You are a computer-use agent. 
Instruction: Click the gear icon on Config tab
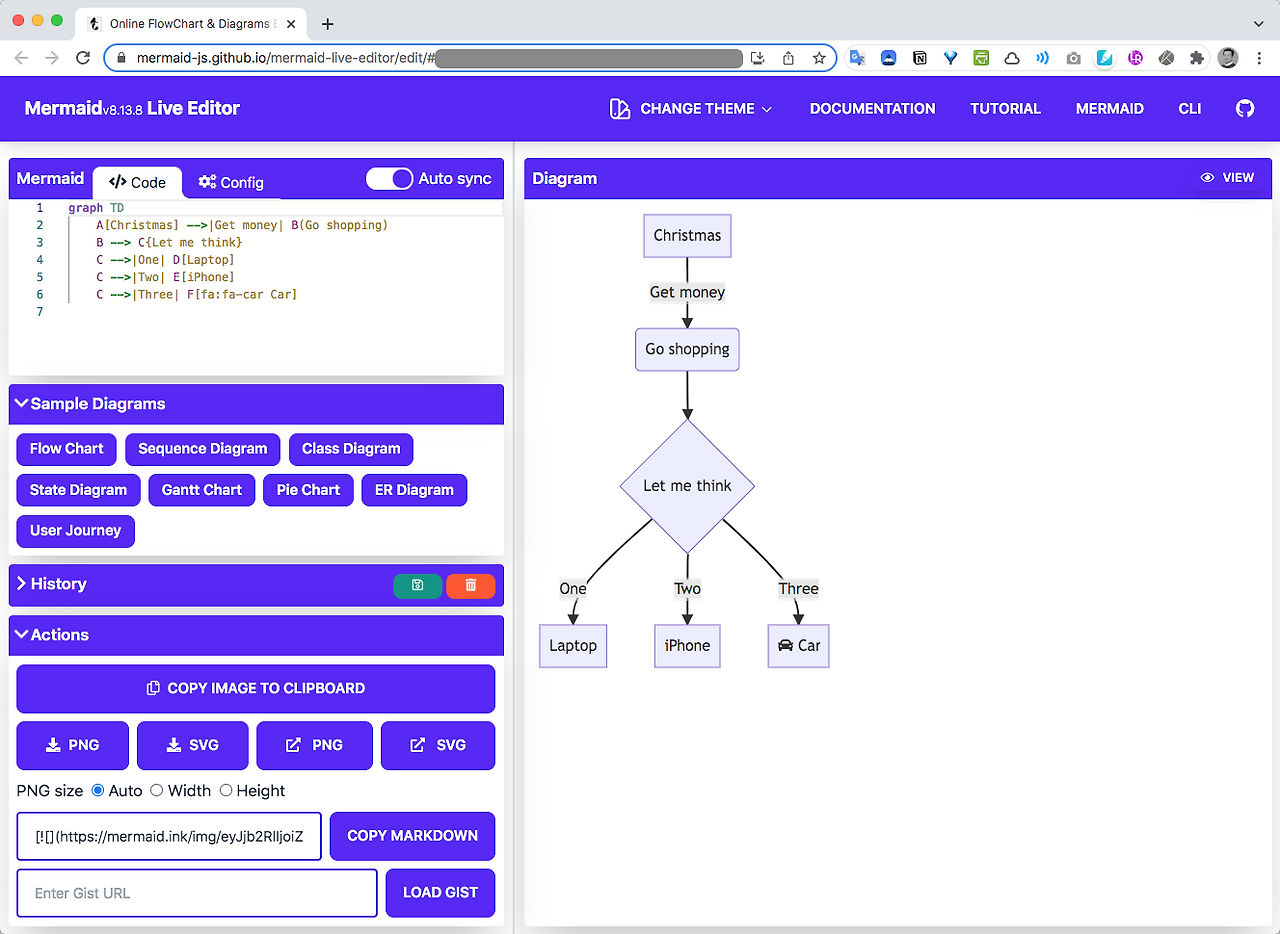click(x=207, y=182)
